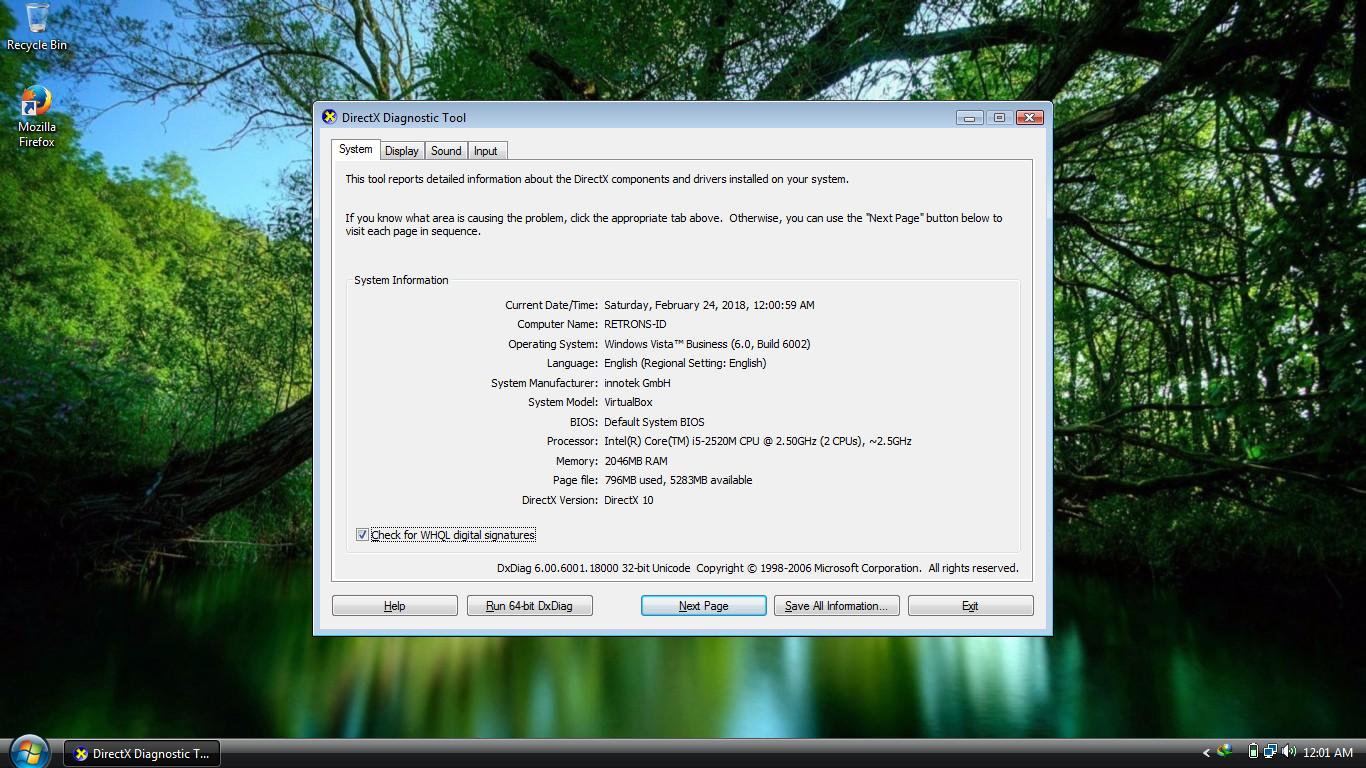This screenshot has width=1366, height=768.
Task: Click the Internet Download Manager tray icon
Action: coord(1225,752)
